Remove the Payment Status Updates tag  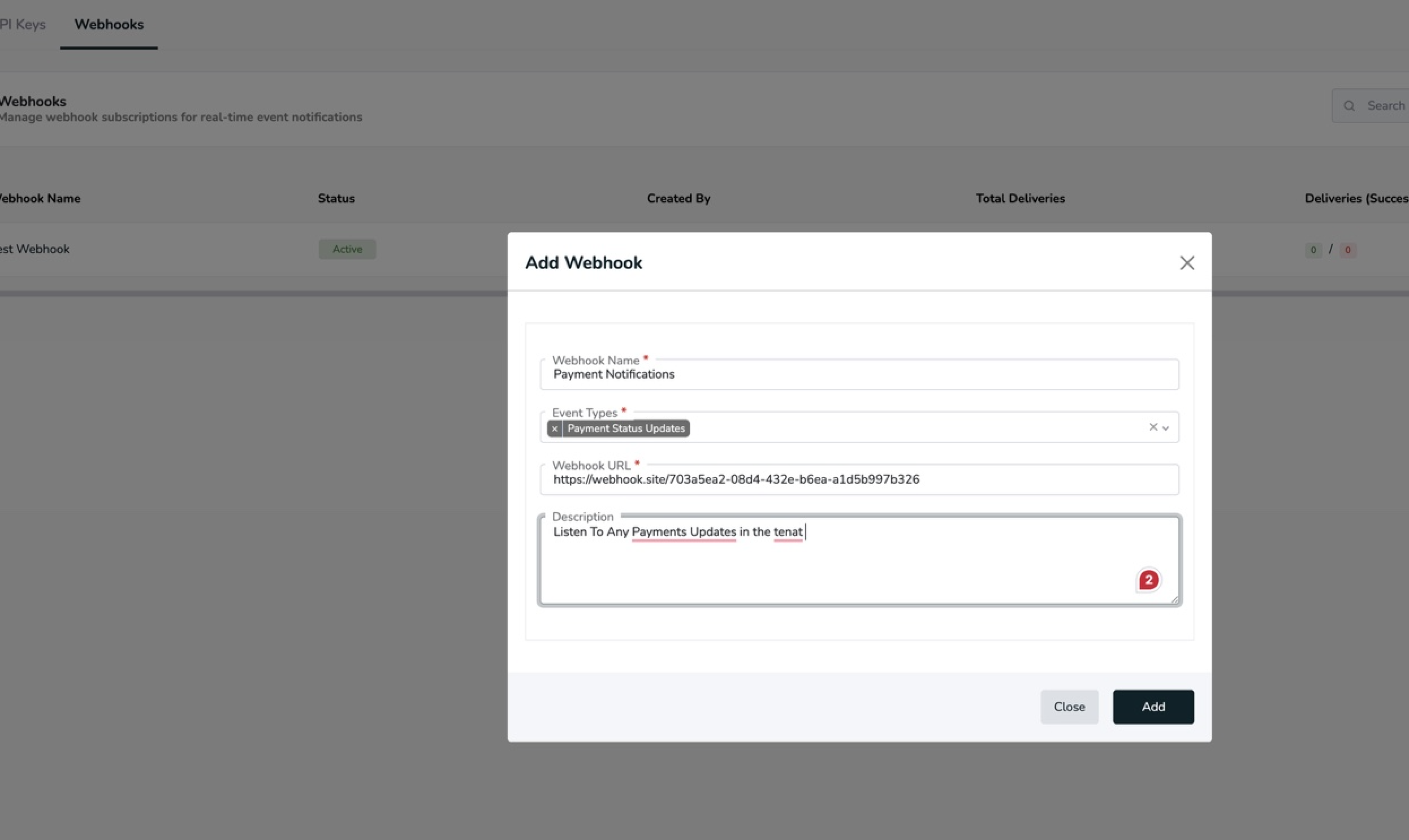click(554, 428)
